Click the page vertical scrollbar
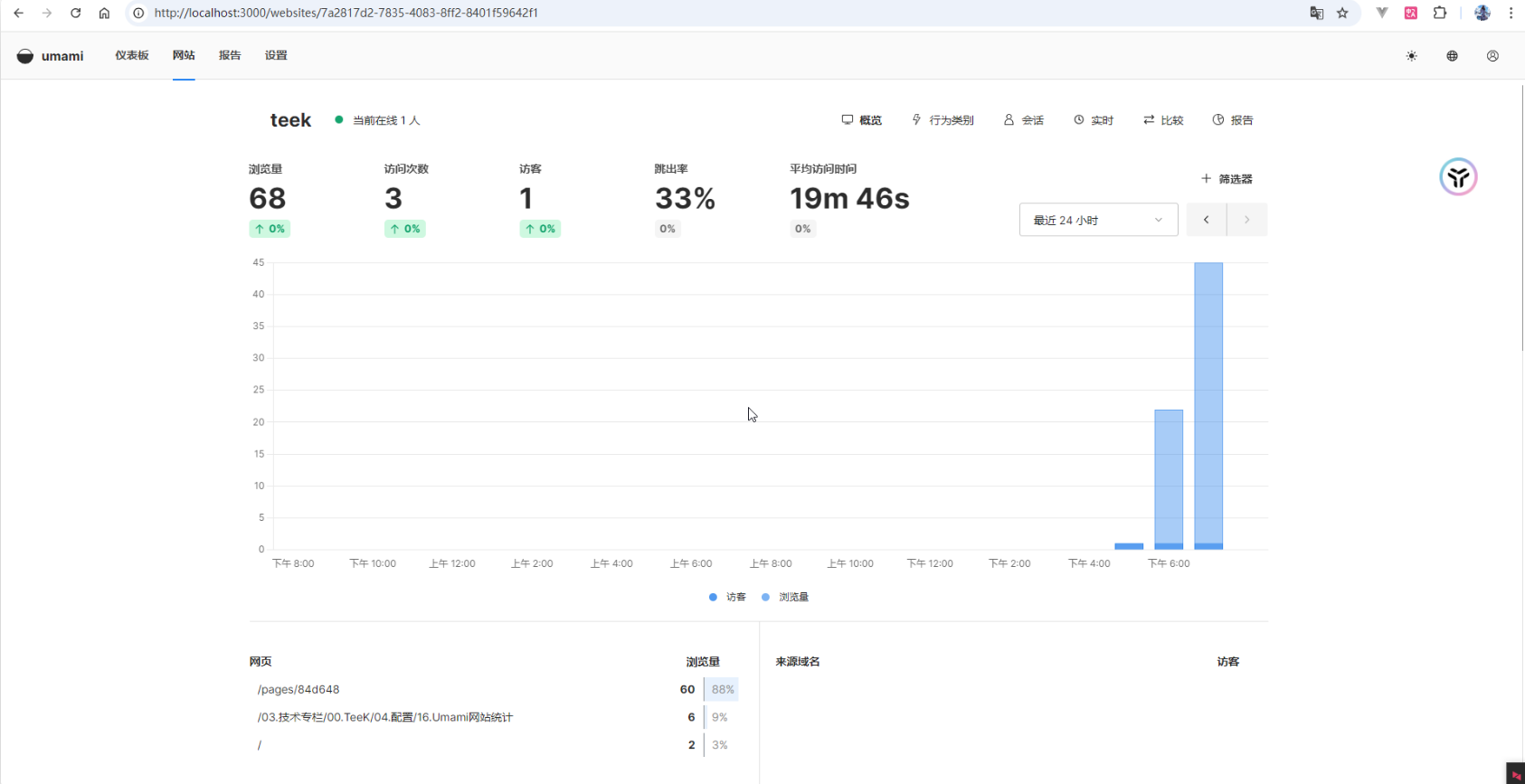Screen dimensions: 1525x784 (1522, 217)
